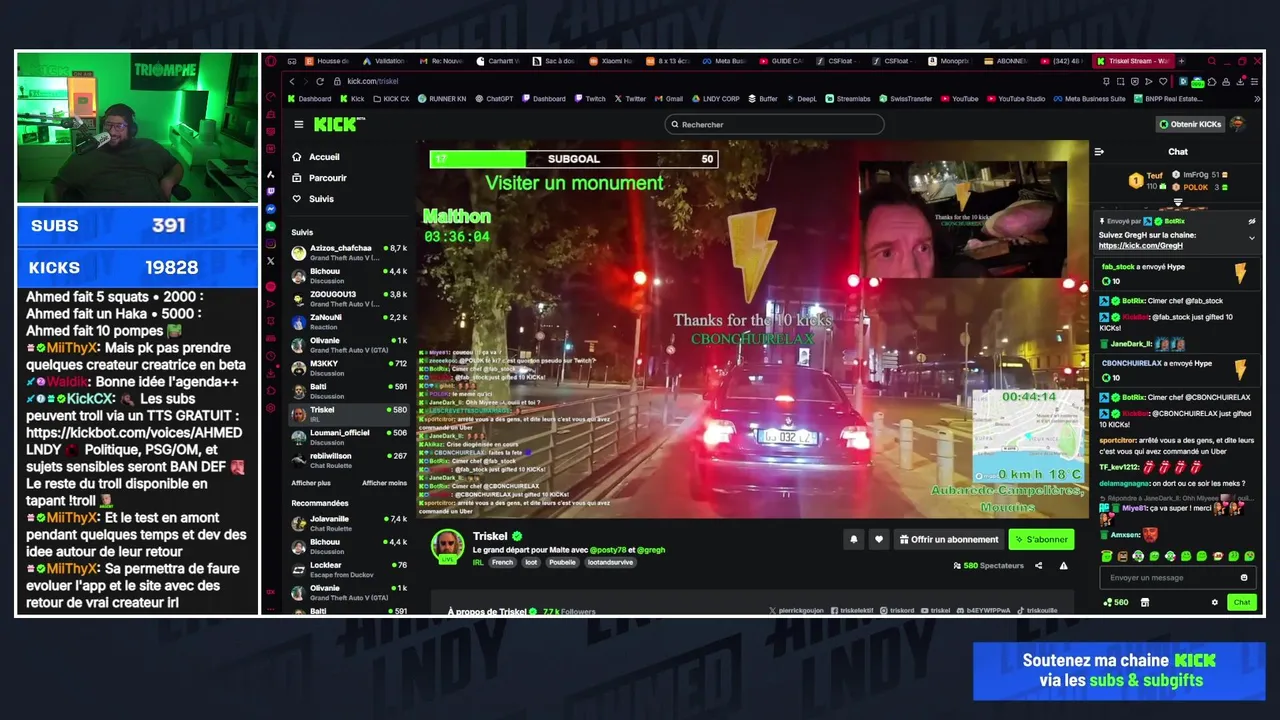Go to Accueil in sidebar
1280x720 pixels.
coord(315,157)
